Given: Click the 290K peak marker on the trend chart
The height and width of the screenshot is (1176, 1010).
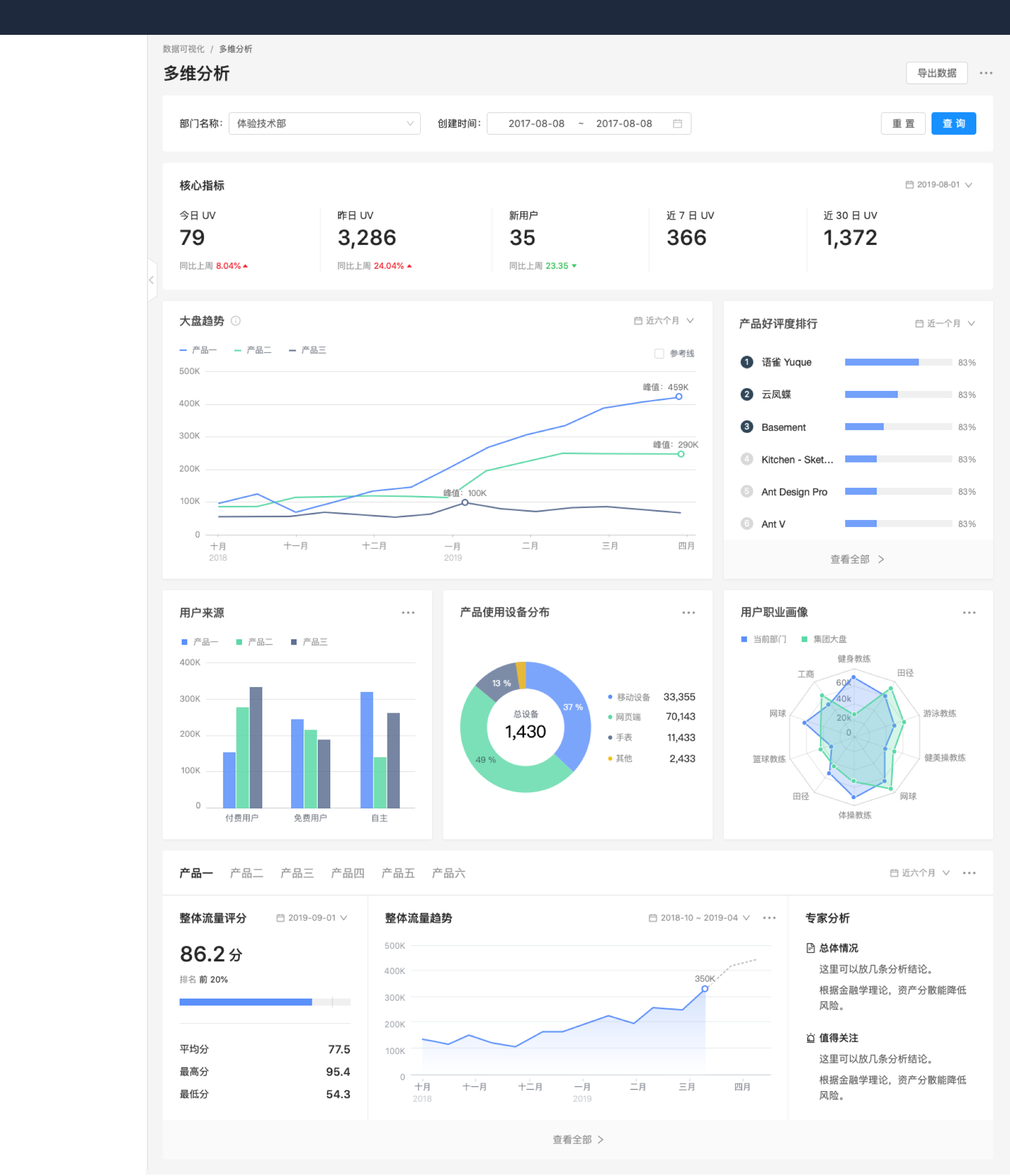Looking at the screenshot, I should (681, 454).
